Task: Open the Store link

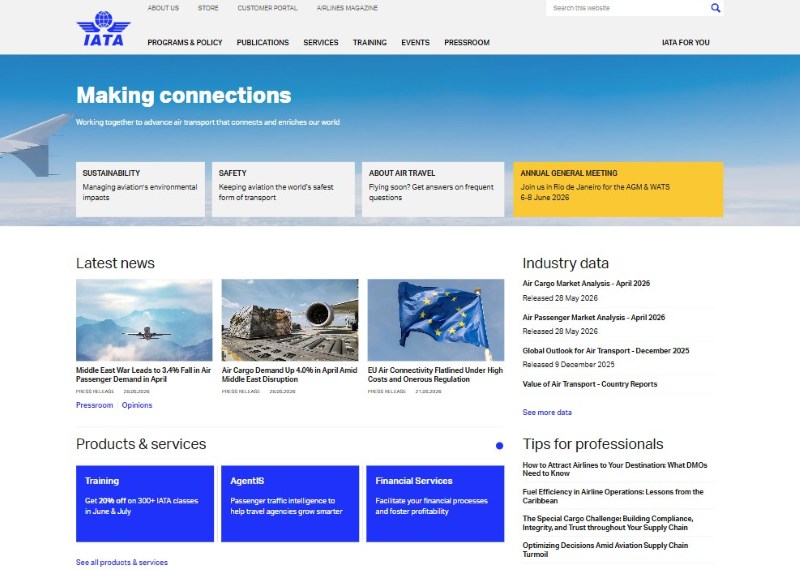Action: 208,8
